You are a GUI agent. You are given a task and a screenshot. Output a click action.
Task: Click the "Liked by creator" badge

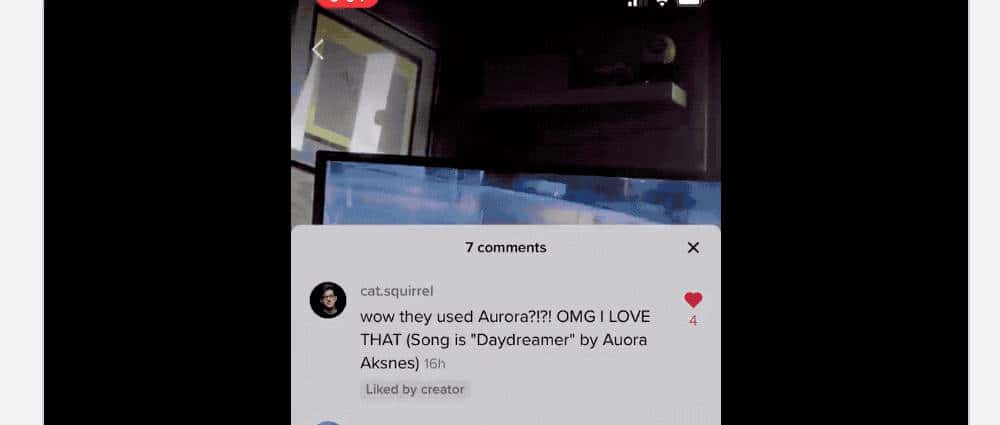[x=415, y=389]
